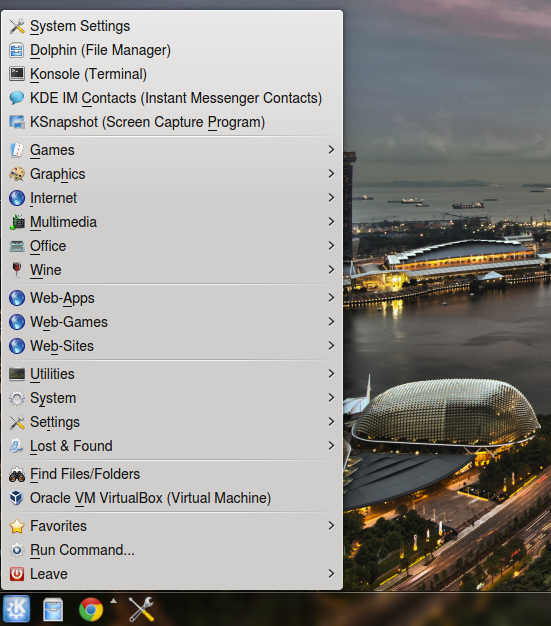Image resolution: width=551 pixels, height=626 pixels.
Task: Click the Settings tools icon in the menu
Action: [17, 422]
